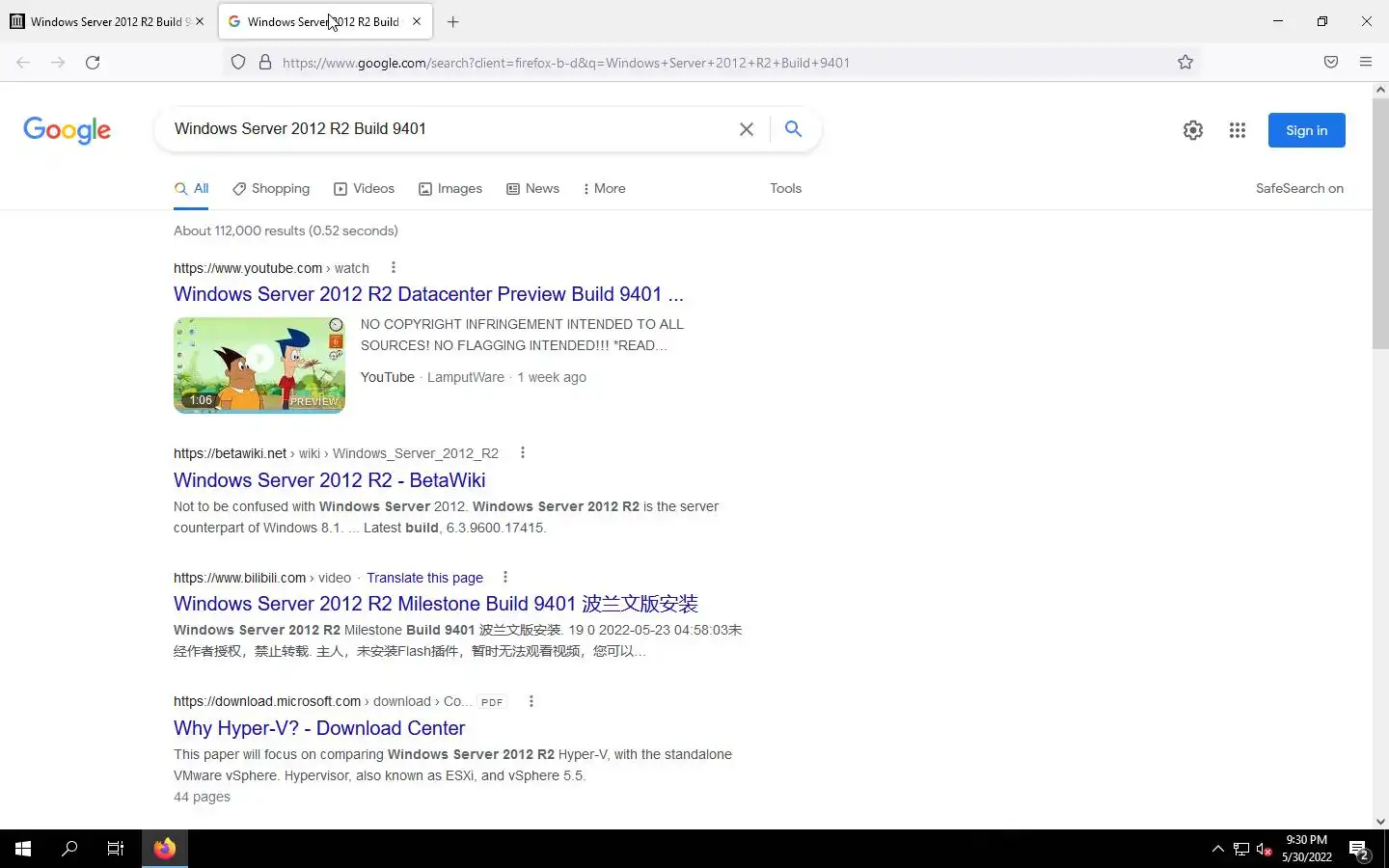This screenshot has width=1389, height=868.
Task: Close the active Google search tab
Action: coord(417,21)
